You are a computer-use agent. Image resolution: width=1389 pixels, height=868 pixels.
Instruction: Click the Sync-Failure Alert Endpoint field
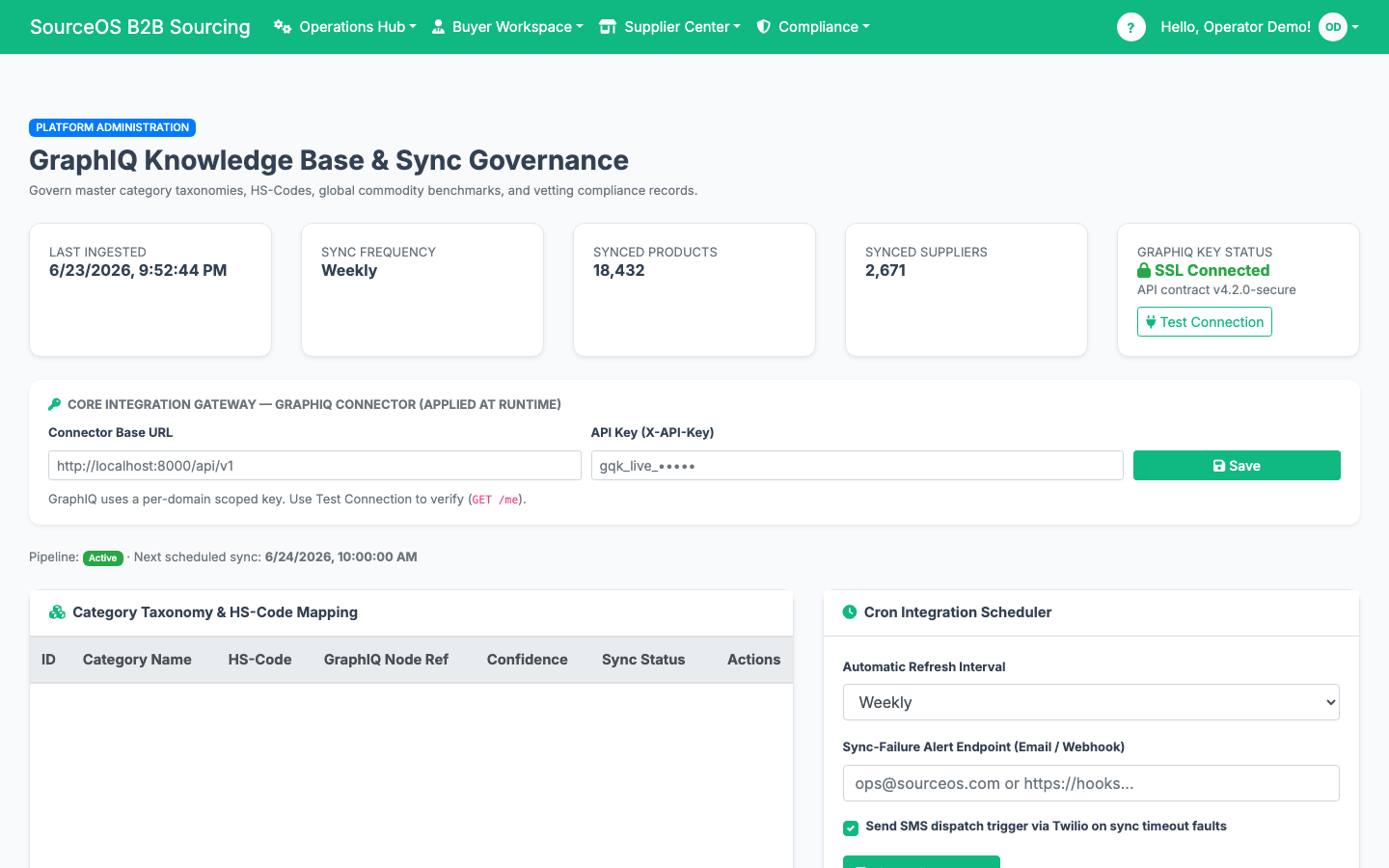point(1091,783)
